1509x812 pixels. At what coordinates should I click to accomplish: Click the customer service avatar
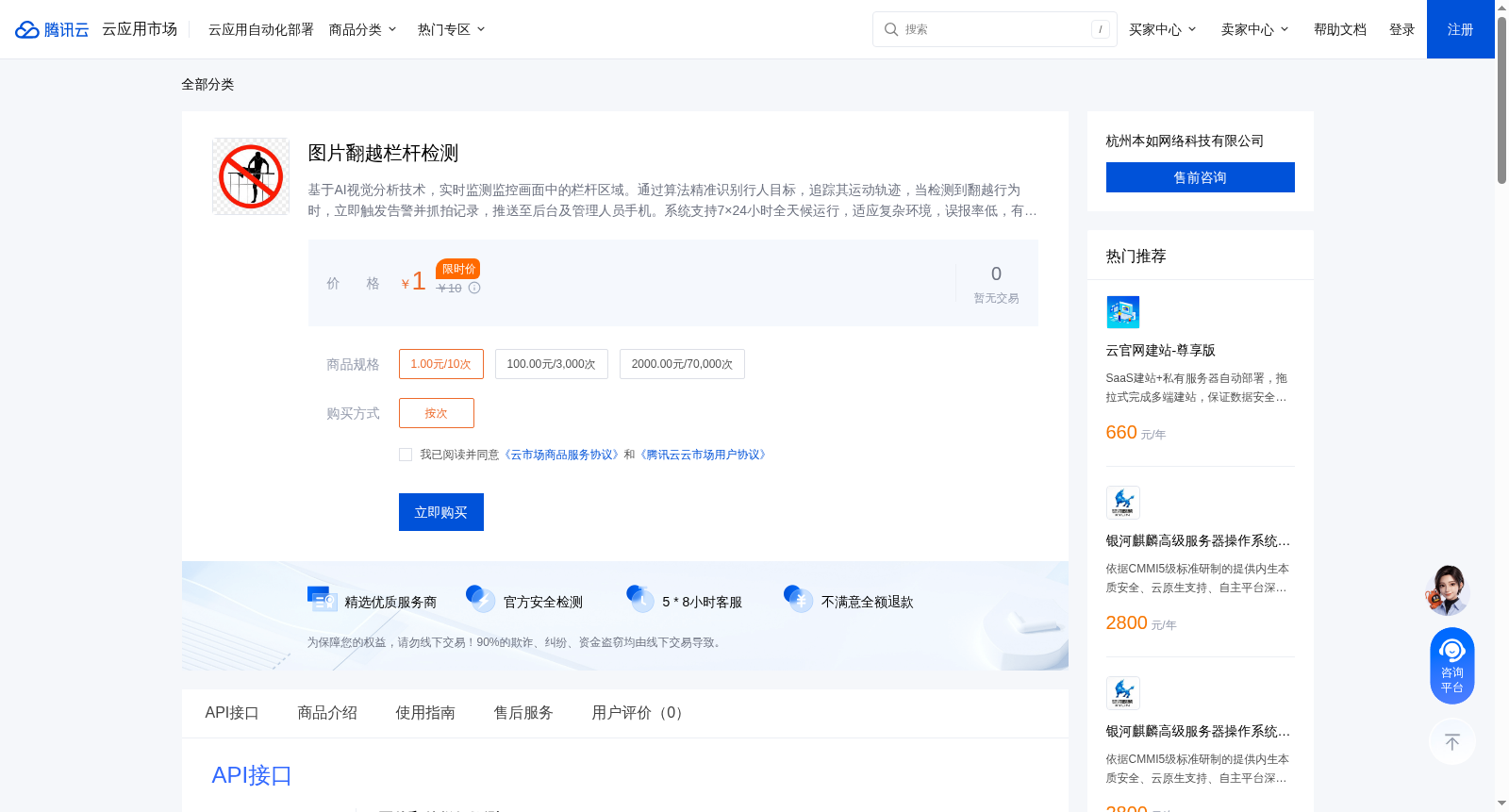point(1448,589)
